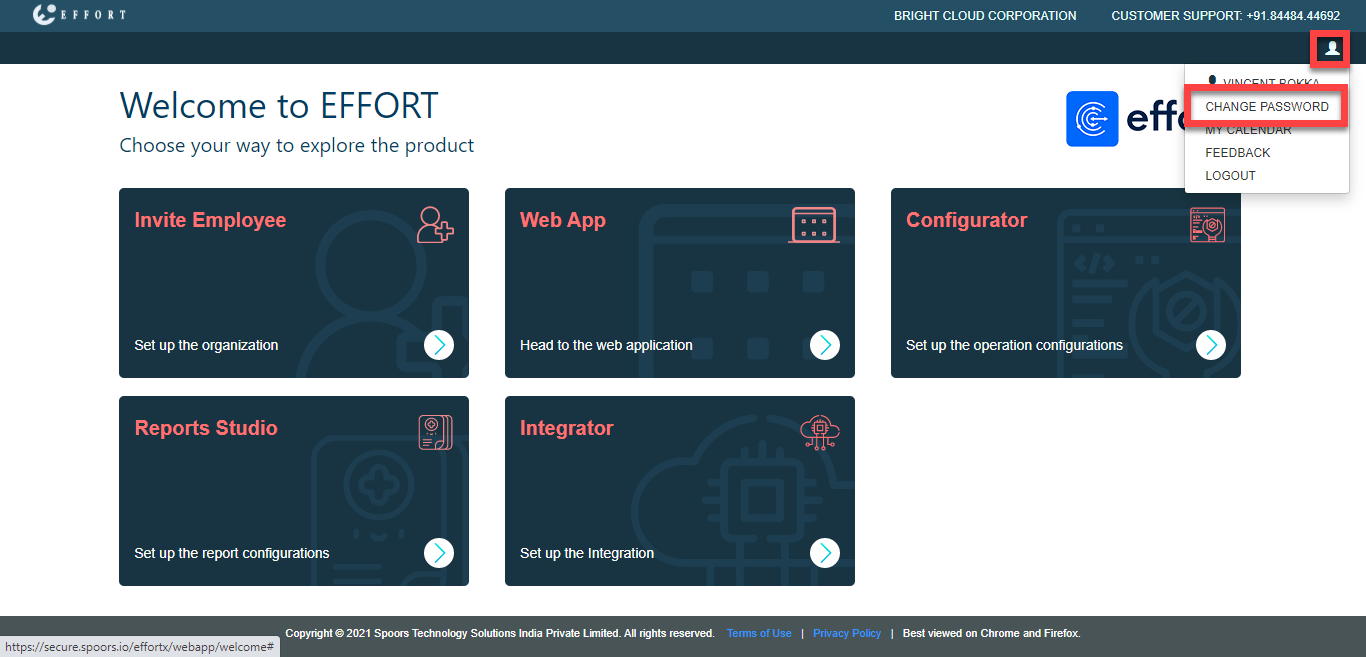Click the Reports Studio document icon
This screenshot has width=1366, height=657.
[435, 432]
